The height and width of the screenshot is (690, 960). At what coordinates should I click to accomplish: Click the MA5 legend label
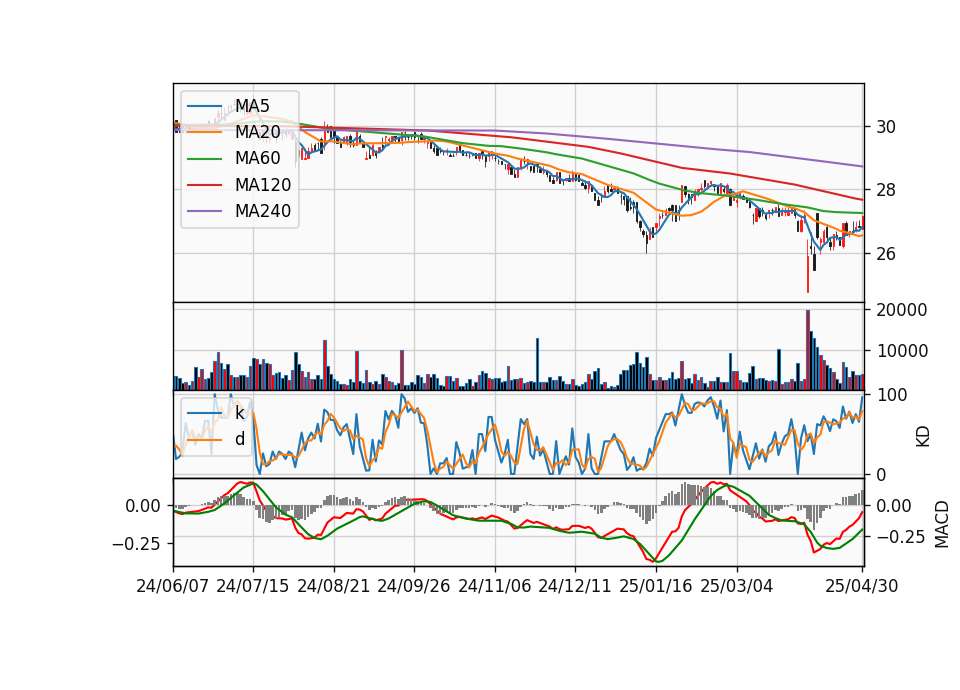(x=252, y=106)
